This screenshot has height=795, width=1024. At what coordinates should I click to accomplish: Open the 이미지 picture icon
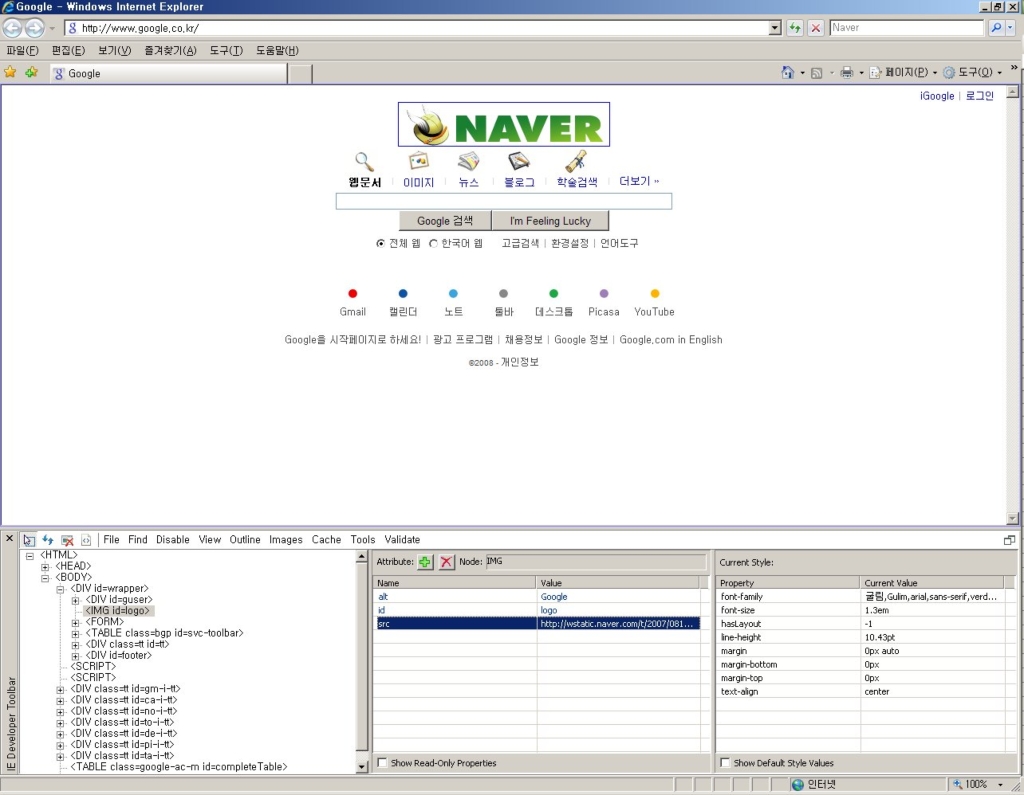point(418,161)
